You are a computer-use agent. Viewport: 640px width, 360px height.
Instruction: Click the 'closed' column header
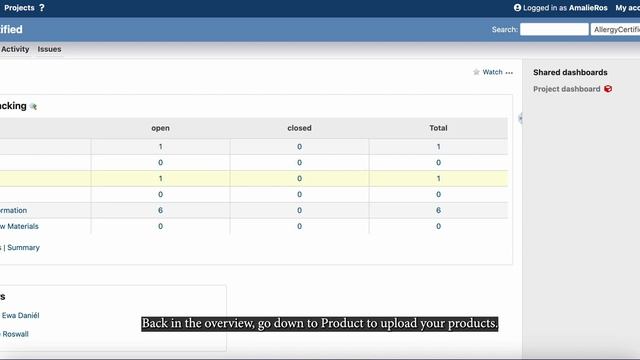pyautogui.click(x=299, y=128)
